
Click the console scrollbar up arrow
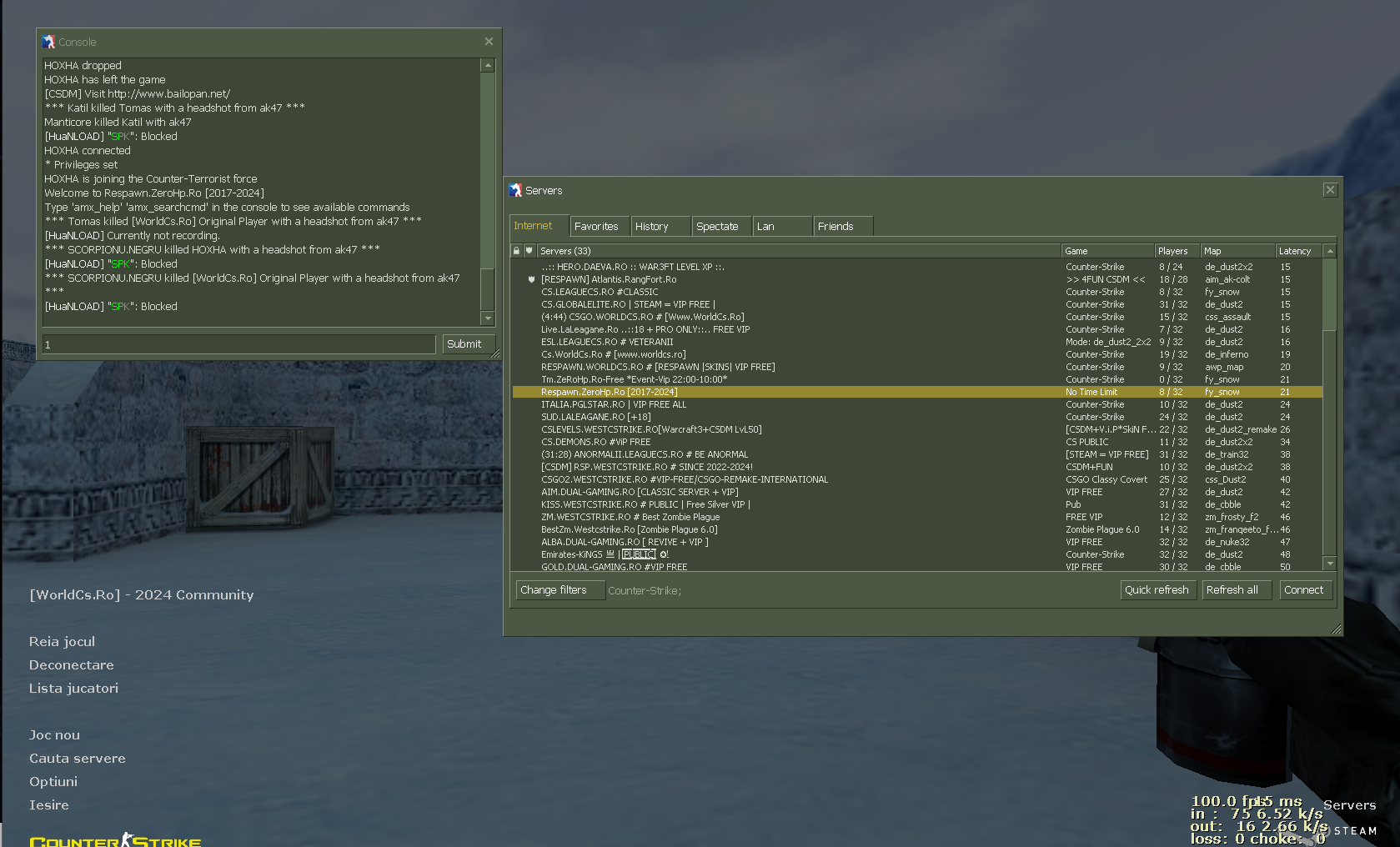(x=488, y=65)
